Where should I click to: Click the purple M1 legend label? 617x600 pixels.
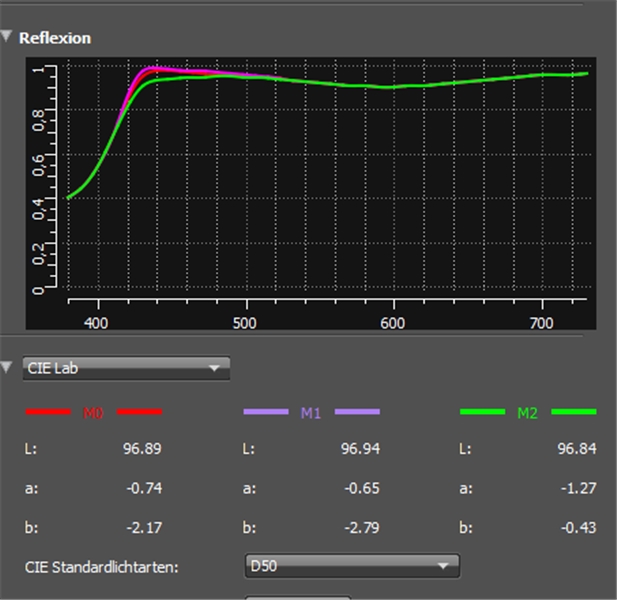(x=311, y=412)
